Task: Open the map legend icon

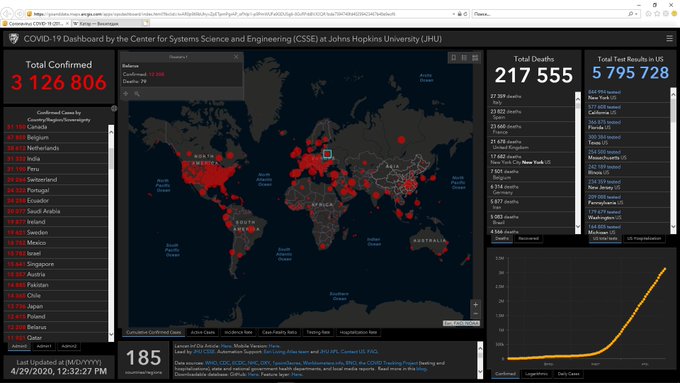Action: tap(464, 58)
